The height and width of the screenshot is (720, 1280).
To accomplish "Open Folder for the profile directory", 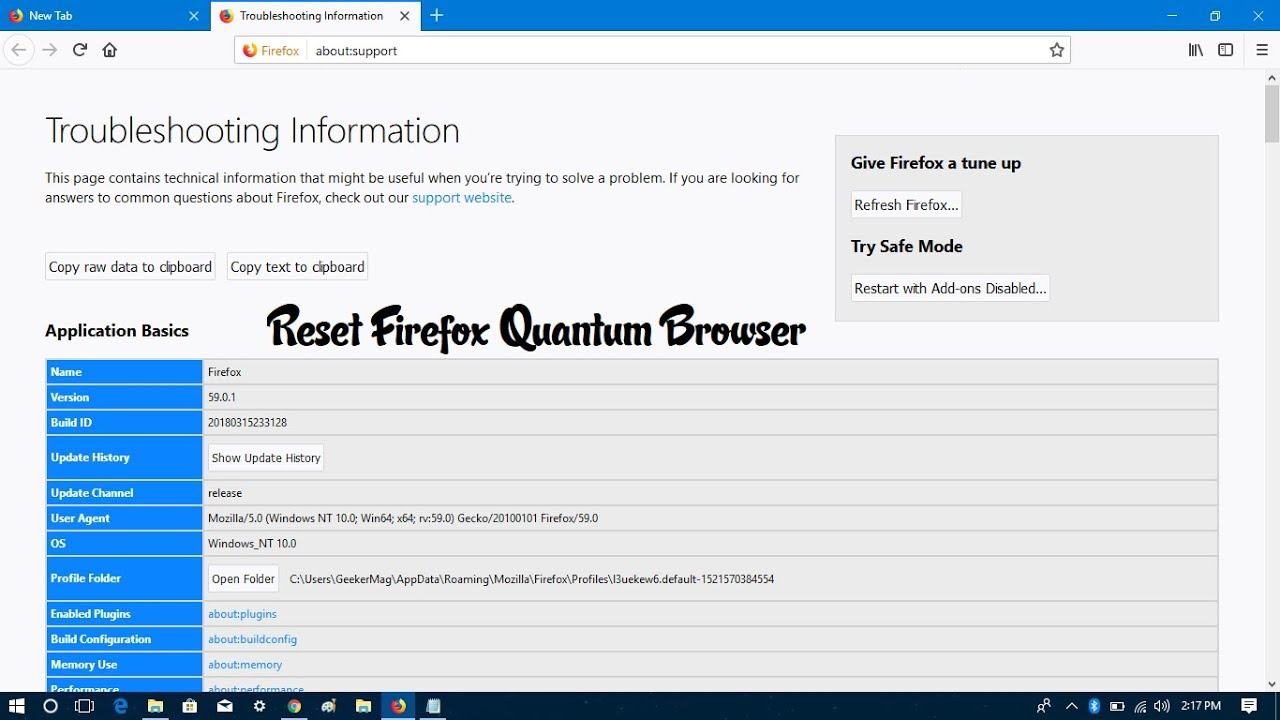I will click(243, 579).
